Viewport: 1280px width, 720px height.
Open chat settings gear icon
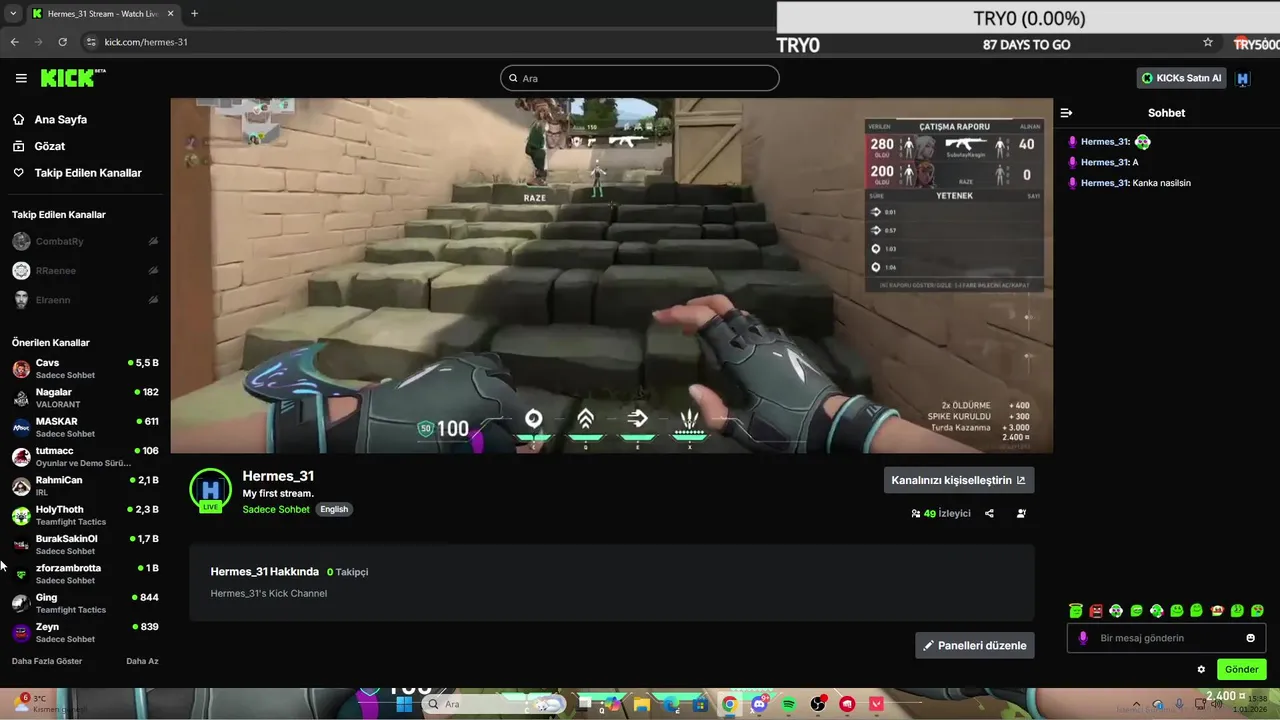click(1201, 669)
